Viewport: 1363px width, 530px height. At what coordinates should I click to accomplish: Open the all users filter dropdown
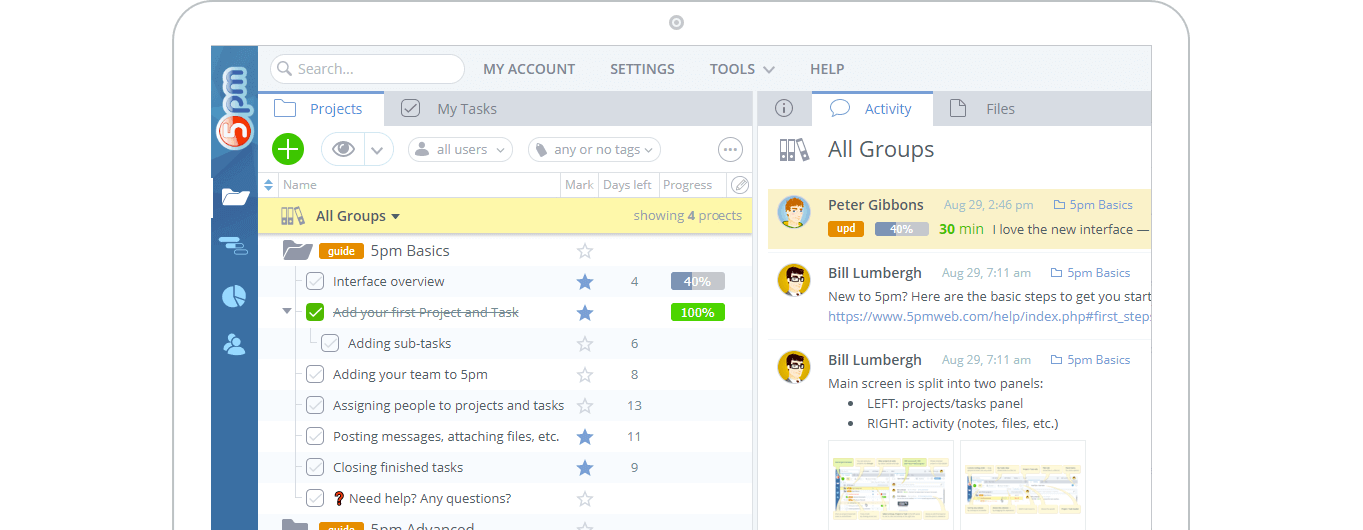click(x=460, y=150)
